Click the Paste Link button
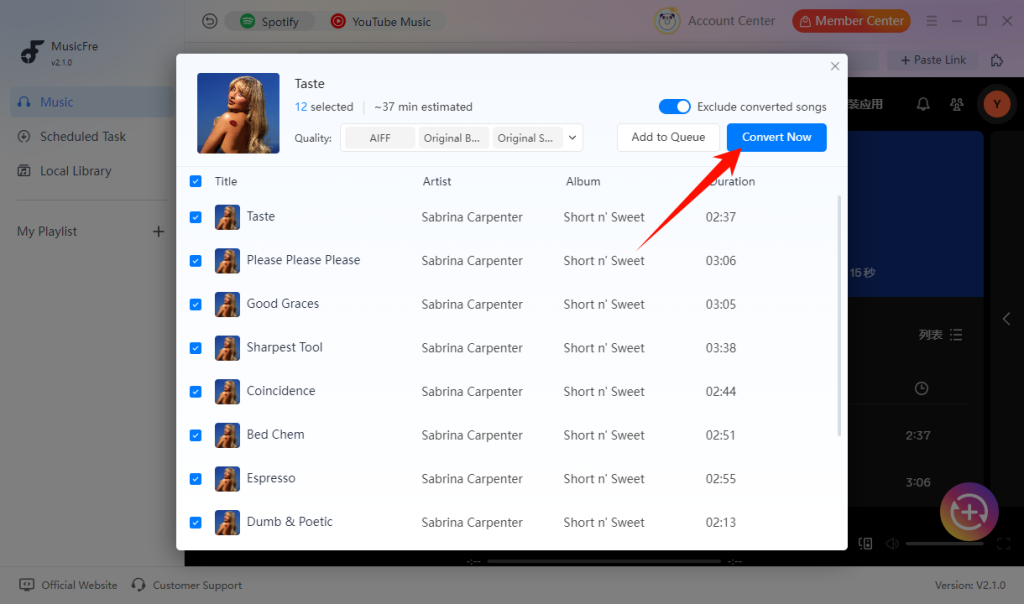1024x604 pixels. (933, 60)
